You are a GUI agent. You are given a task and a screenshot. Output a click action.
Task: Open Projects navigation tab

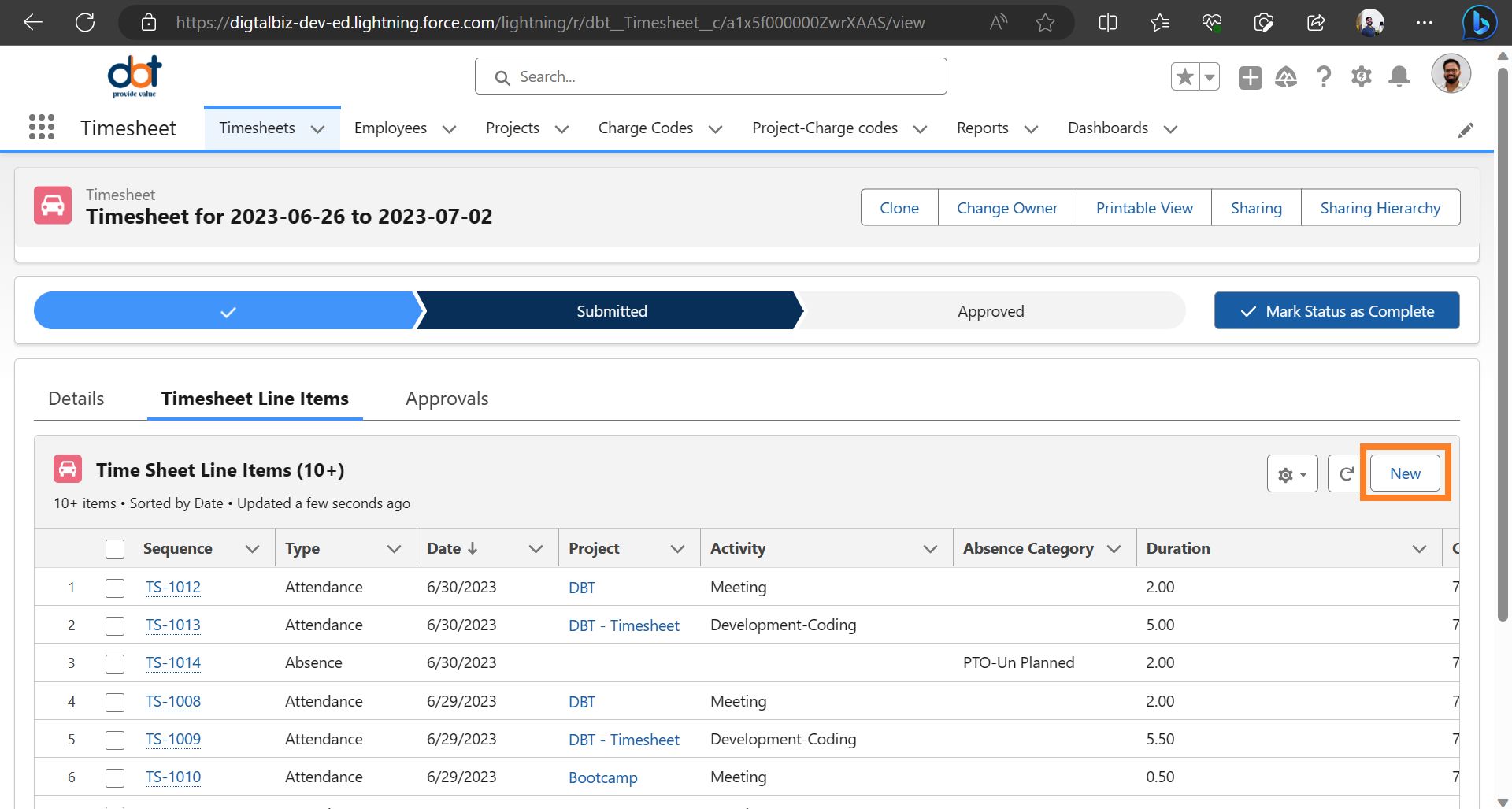513,128
